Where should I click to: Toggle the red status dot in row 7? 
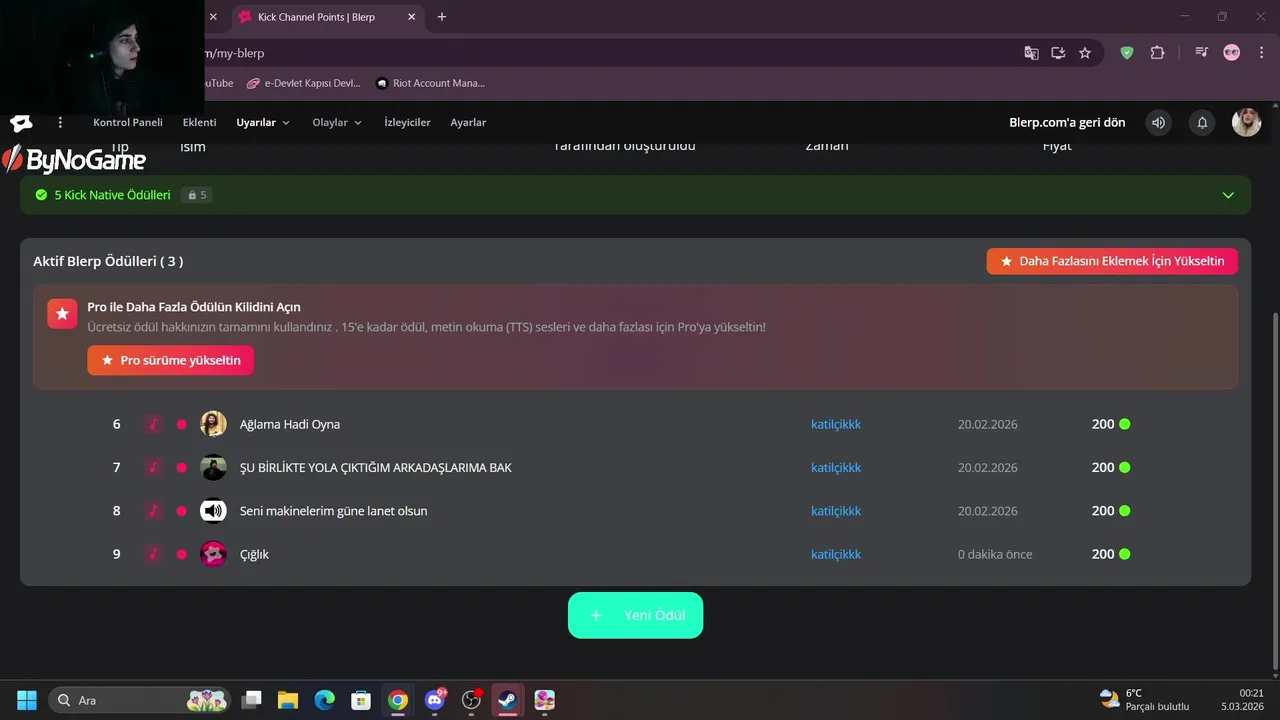pyautogui.click(x=181, y=467)
